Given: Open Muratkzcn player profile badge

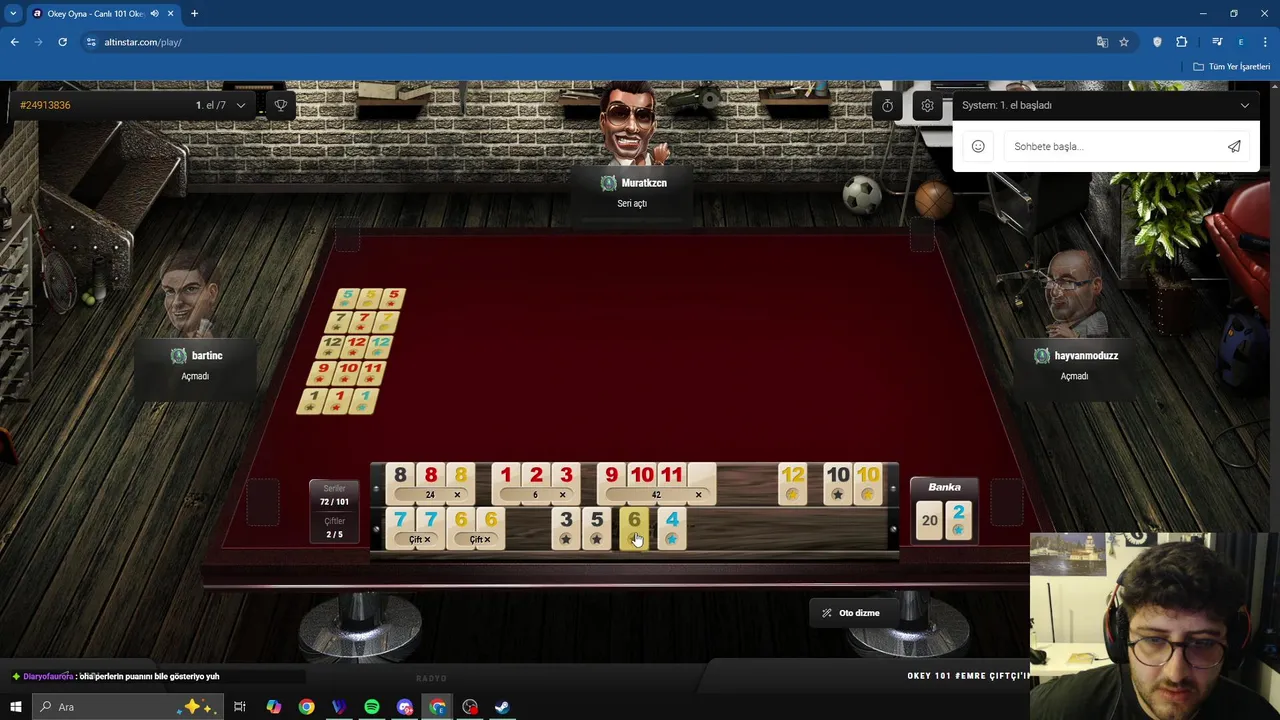Looking at the screenshot, I should tap(608, 183).
